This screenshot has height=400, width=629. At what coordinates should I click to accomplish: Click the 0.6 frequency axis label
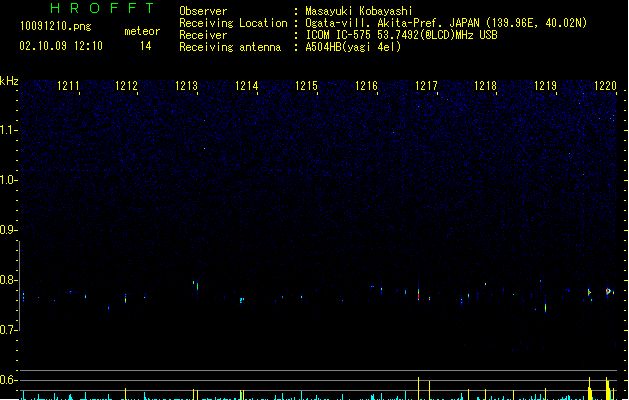click(8, 380)
